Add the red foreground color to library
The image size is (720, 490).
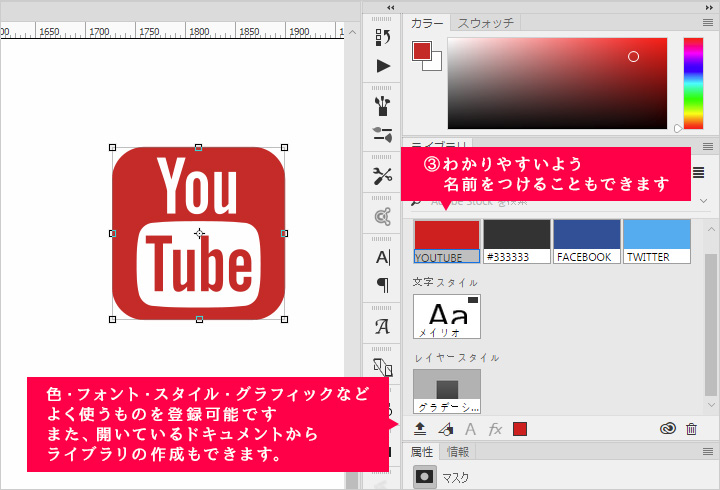click(x=520, y=429)
